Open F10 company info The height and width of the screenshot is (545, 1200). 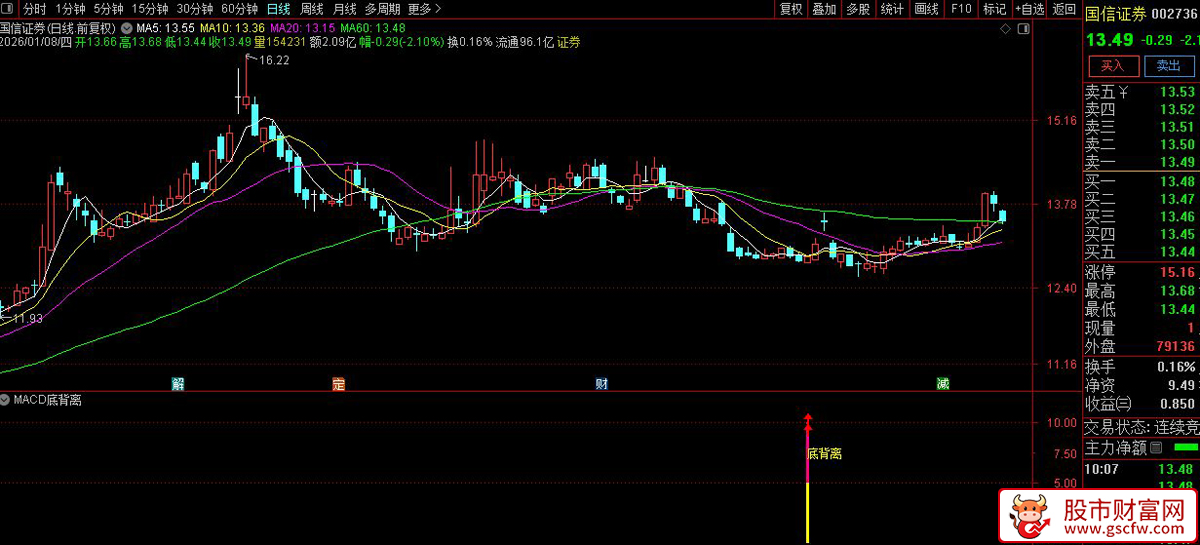tap(961, 9)
